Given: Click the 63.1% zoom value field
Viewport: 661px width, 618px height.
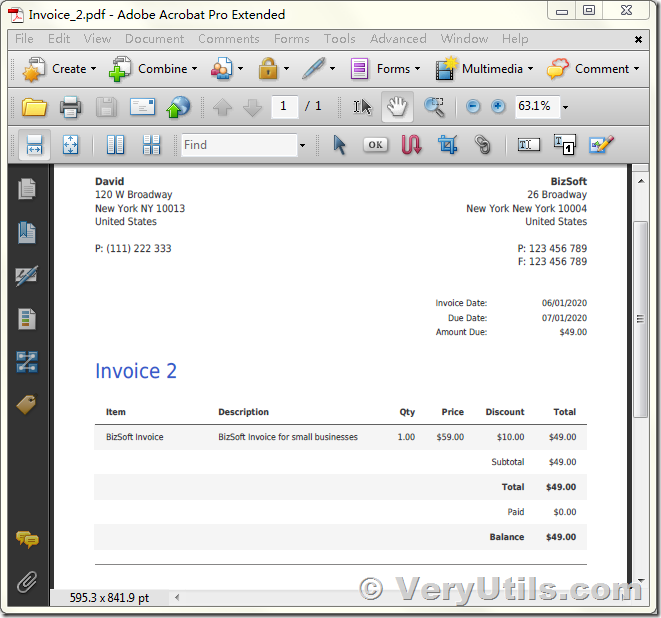Looking at the screenshot, I should tap(537, 106).
